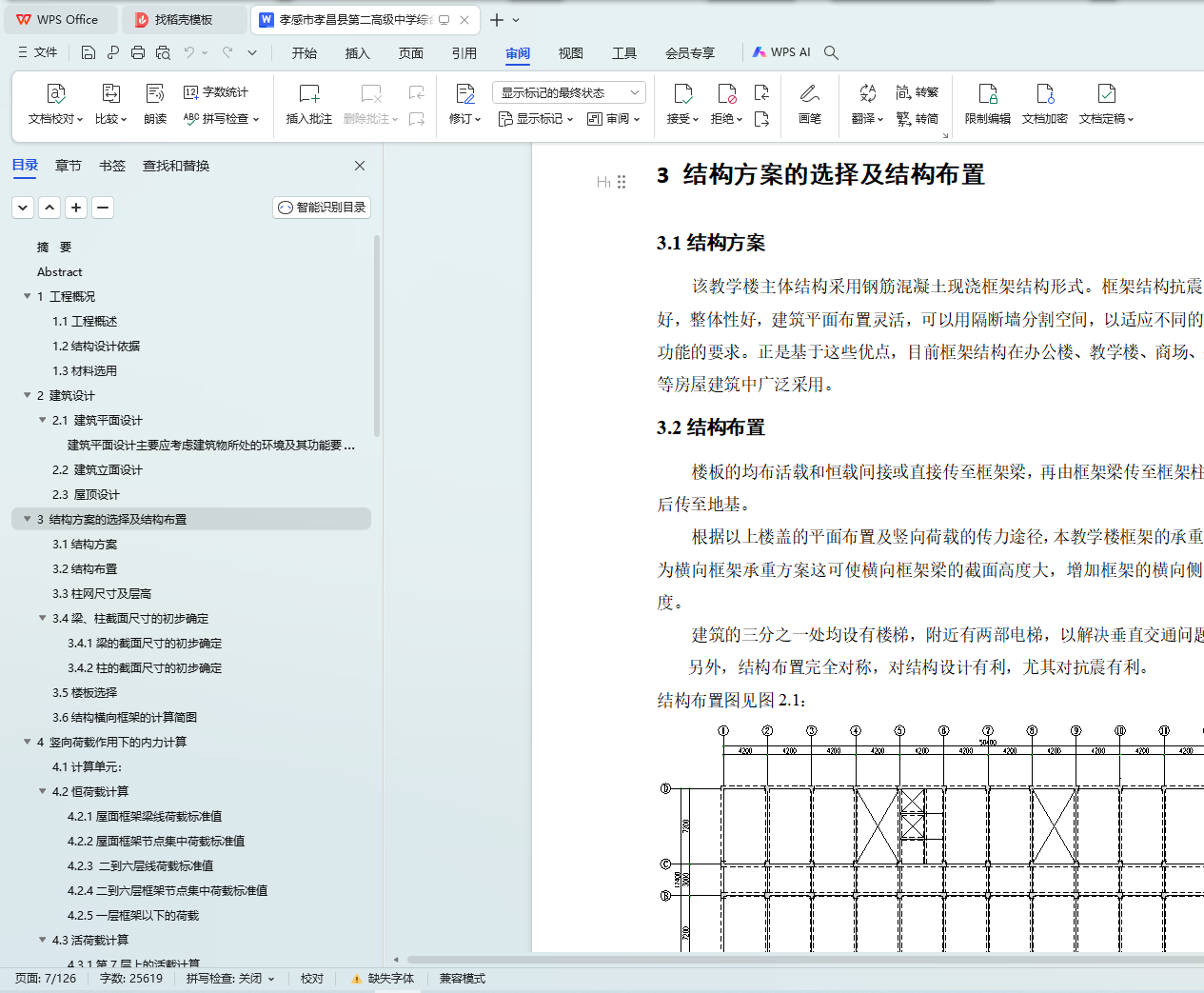1204x993 pixels.
Task: Open 显示标记的最终状态 dropdown
Action: point(569,92)
